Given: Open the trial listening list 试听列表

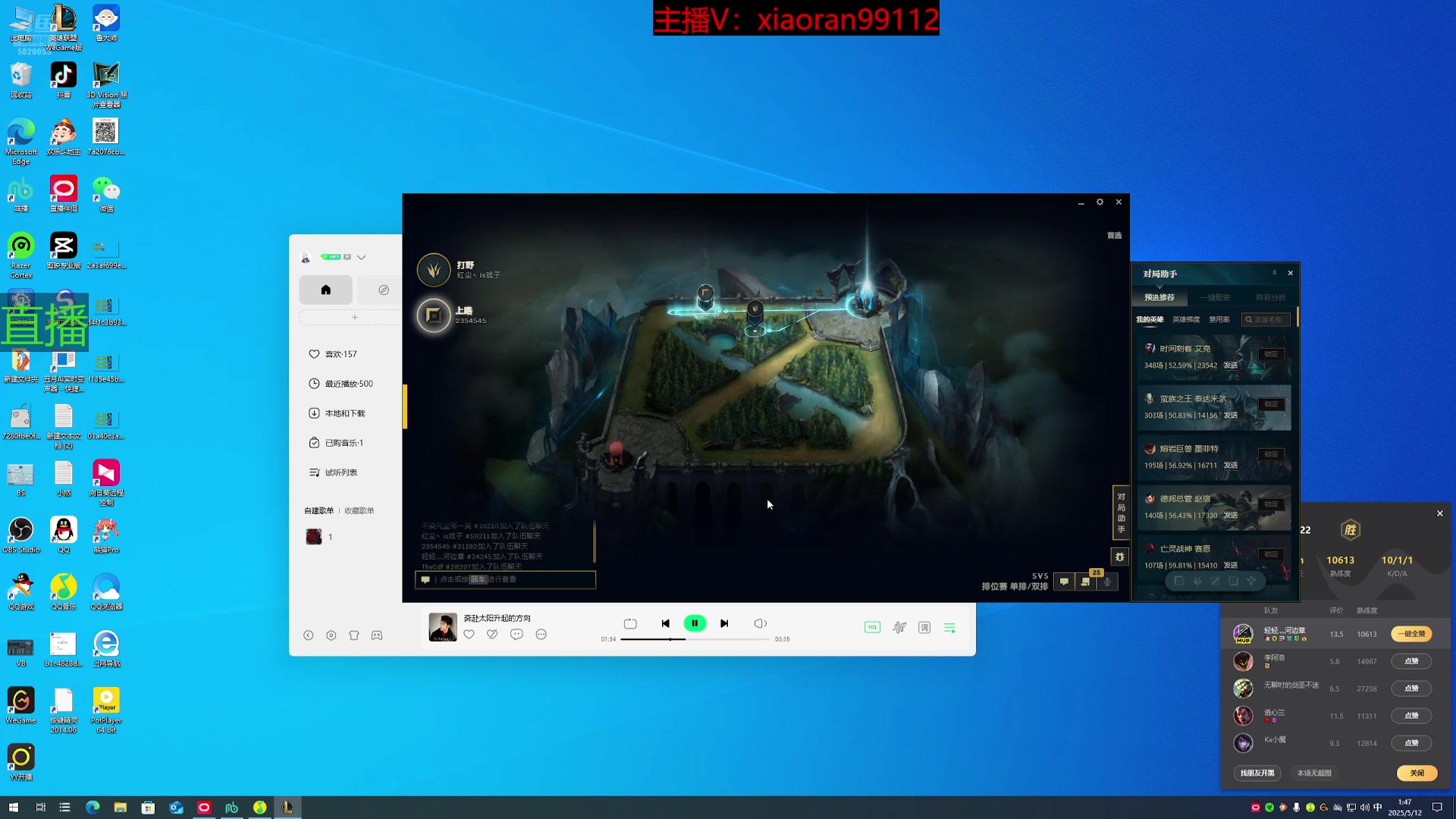Looking at the screenshot, I should (x=333, y=472).
